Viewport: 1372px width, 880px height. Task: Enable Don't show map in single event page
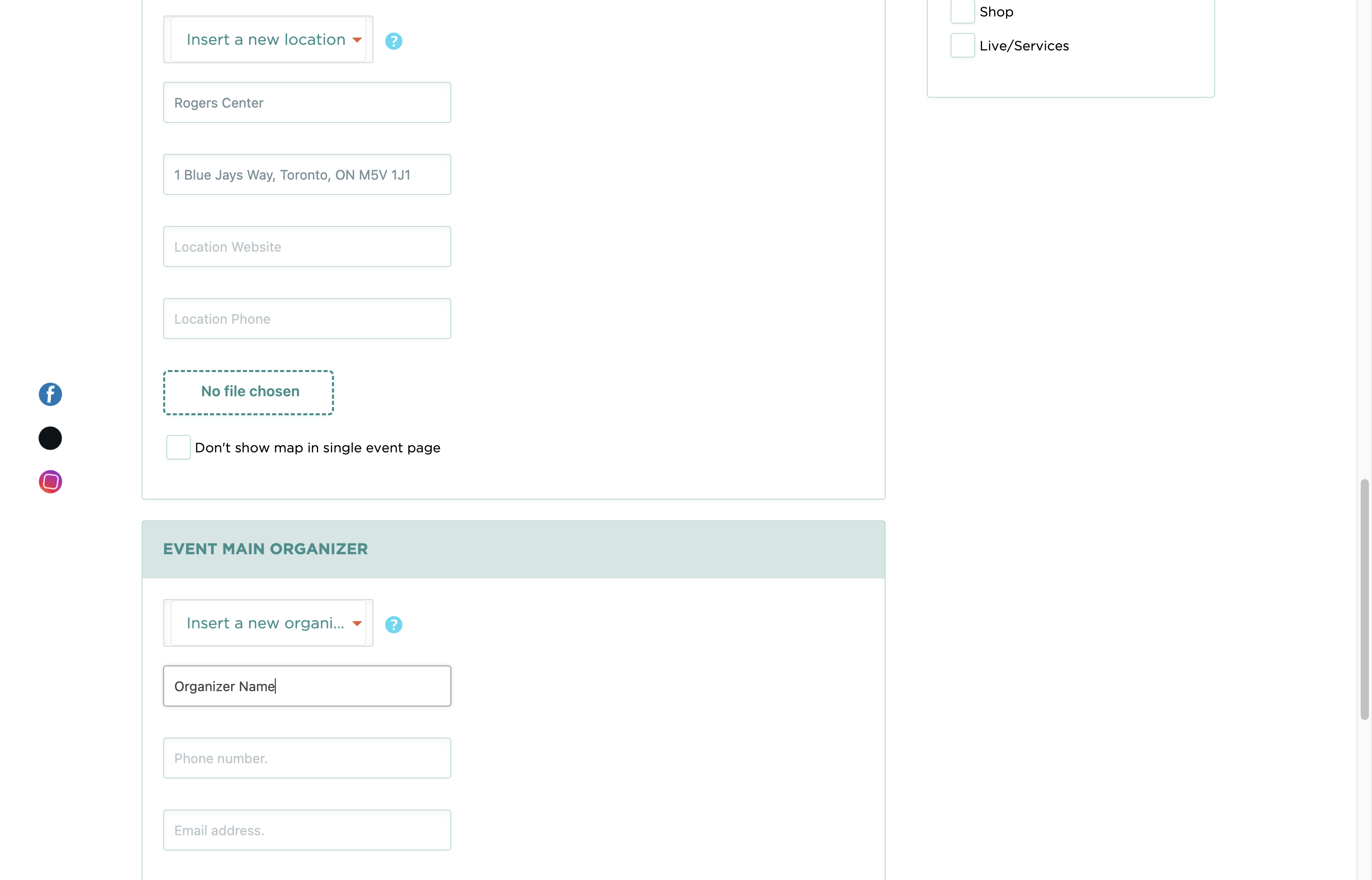pos(178,447)
